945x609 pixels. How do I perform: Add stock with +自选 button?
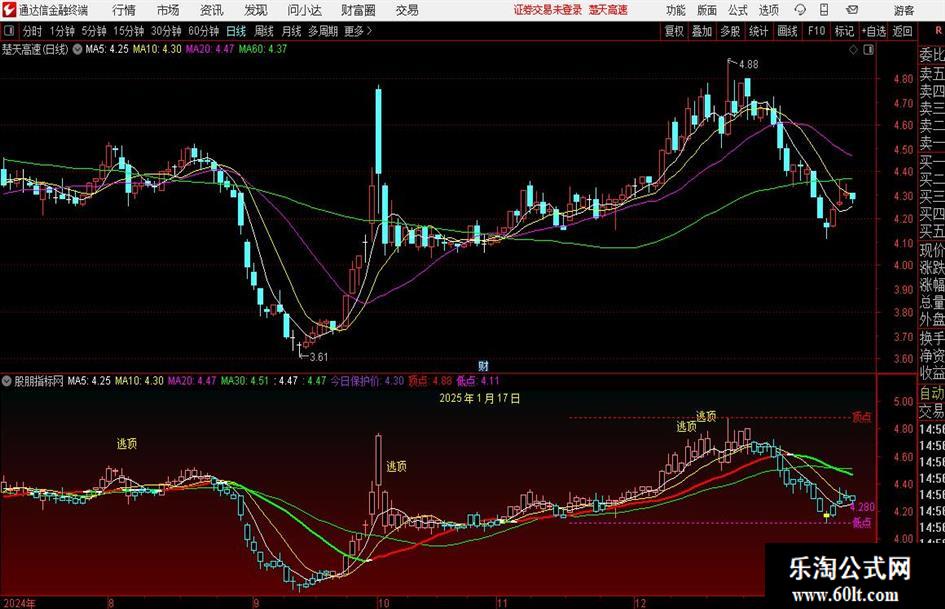coord(874,31)
